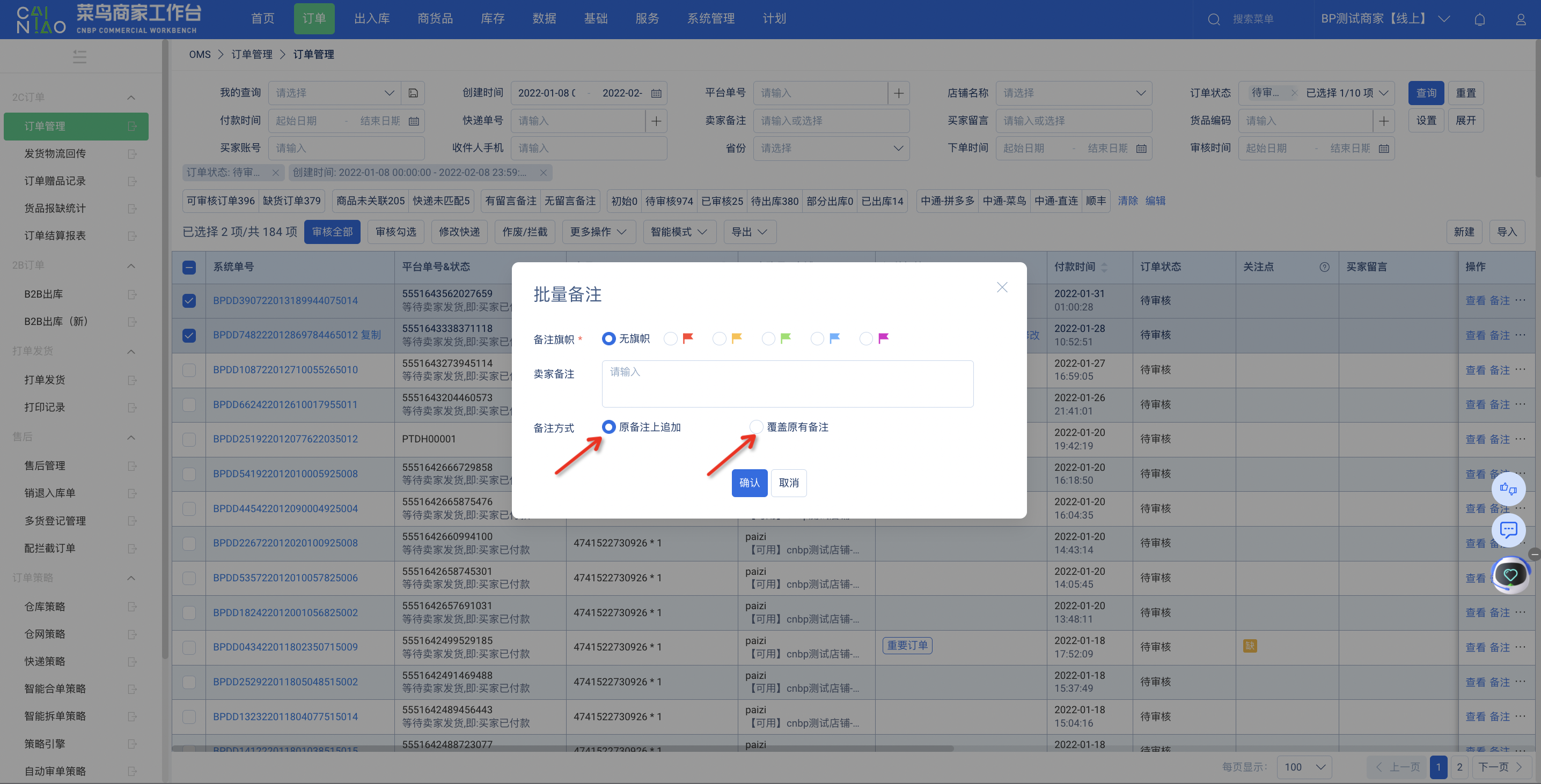Uncheck order BPDD390722013189944075014 checkbox
This screenshot has height=784, width=1541.
189,300
